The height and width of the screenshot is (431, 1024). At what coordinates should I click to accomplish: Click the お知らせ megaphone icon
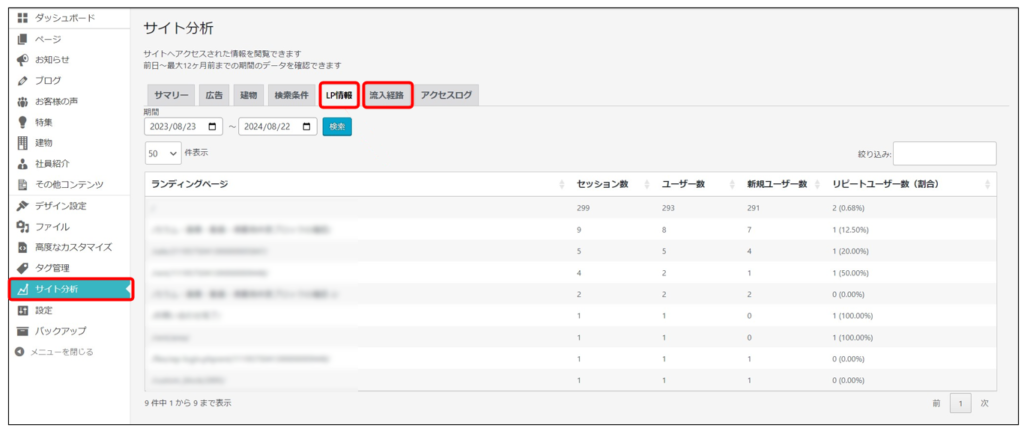22,60
